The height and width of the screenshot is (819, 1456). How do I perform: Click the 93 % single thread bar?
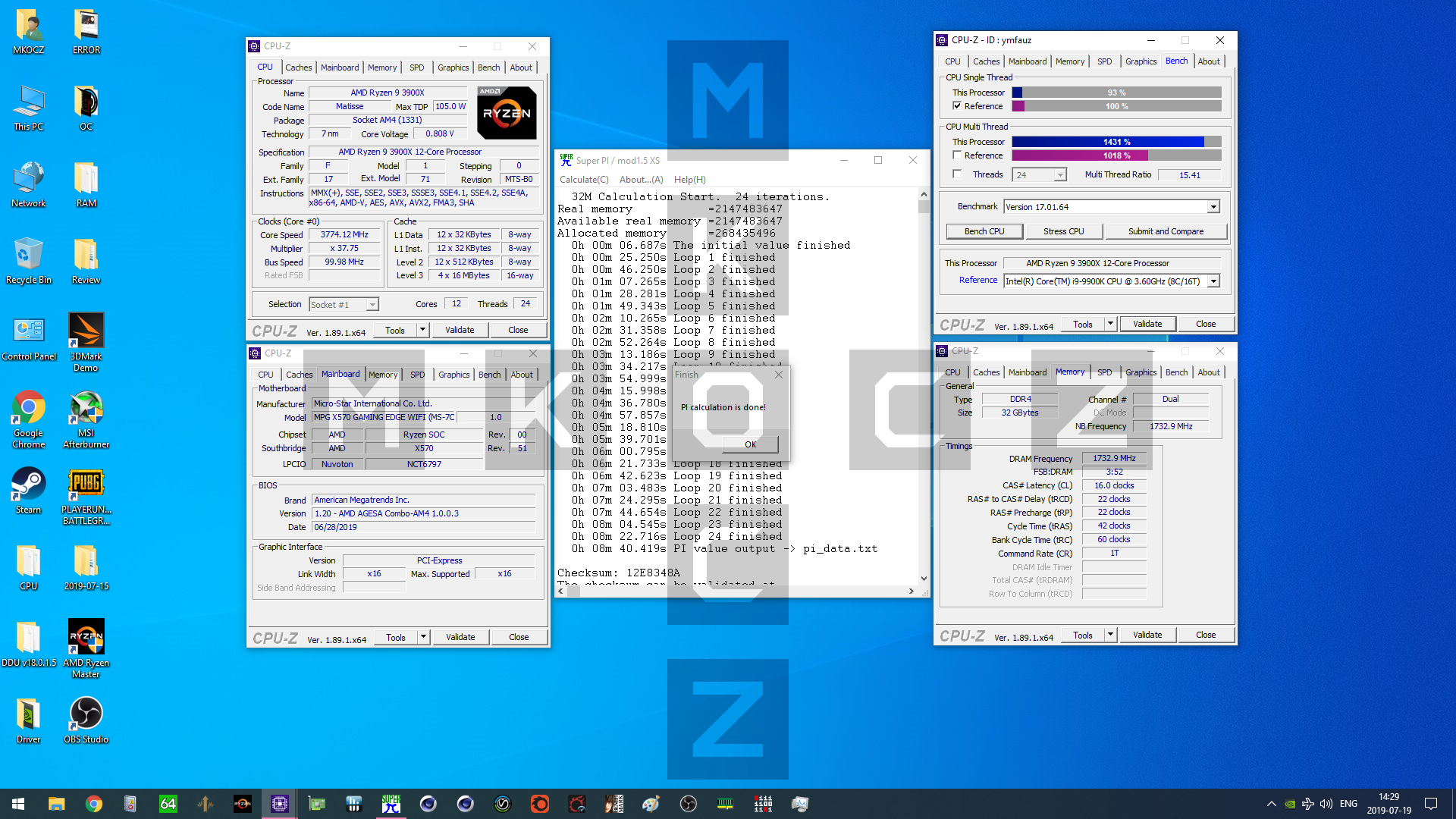pos(1116,93)
